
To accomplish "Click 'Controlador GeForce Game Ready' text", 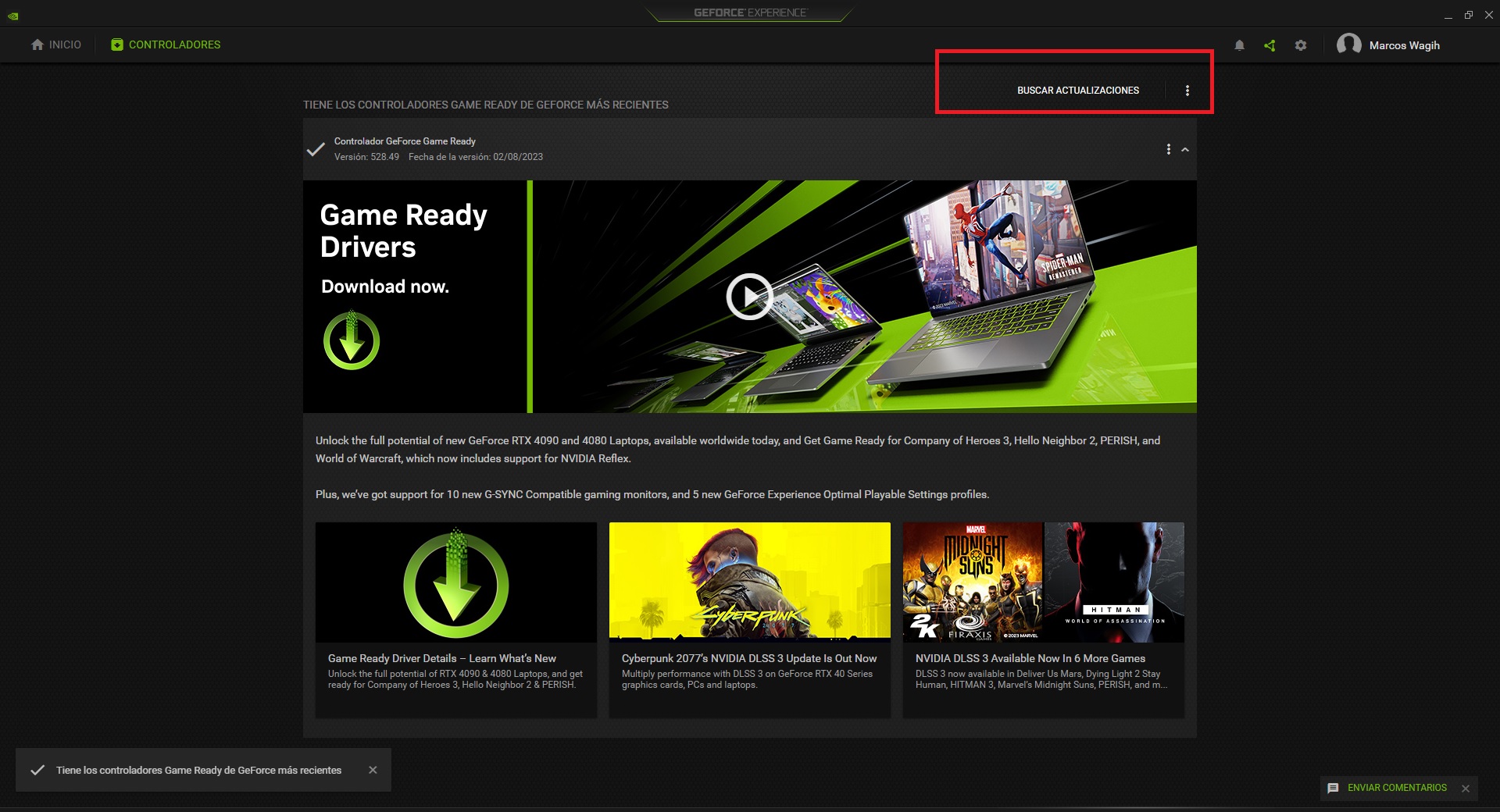I will coord(405,141).
